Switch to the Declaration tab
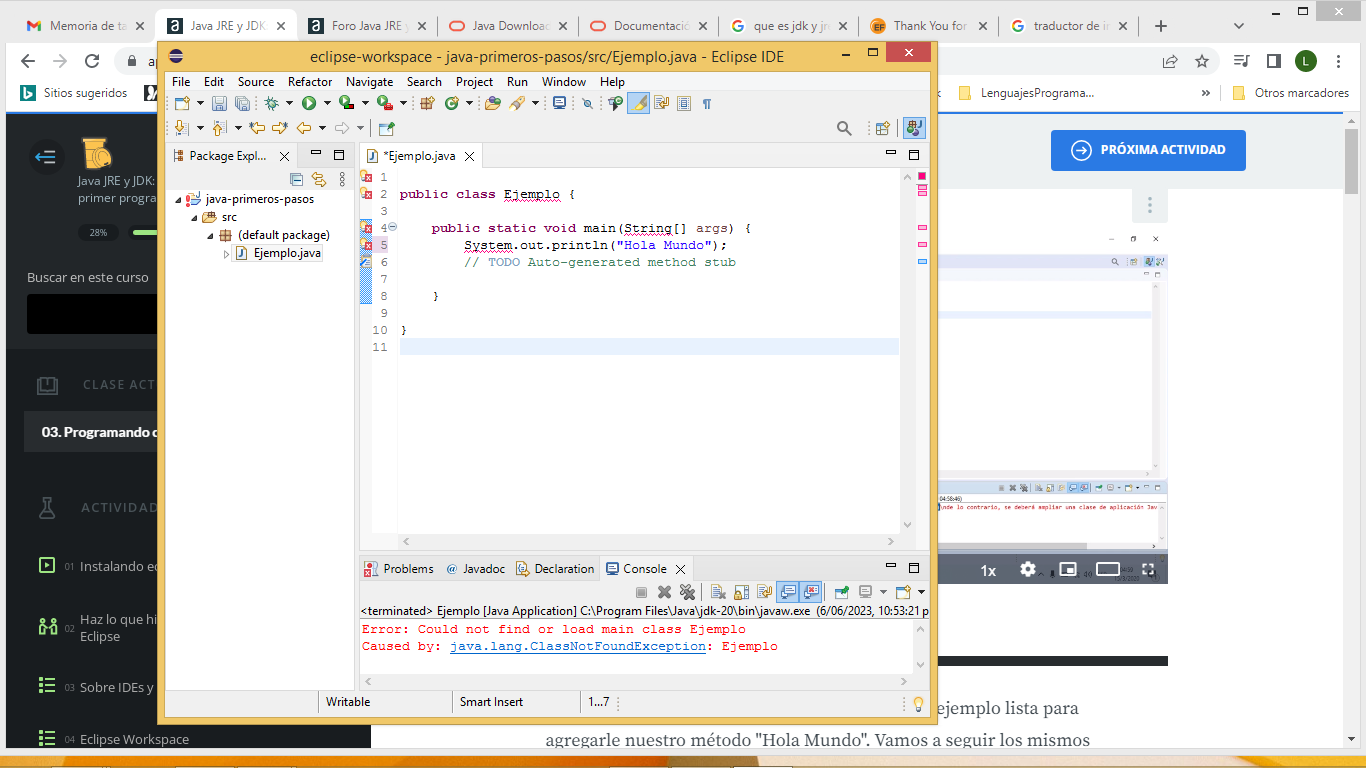 point(555,568)
